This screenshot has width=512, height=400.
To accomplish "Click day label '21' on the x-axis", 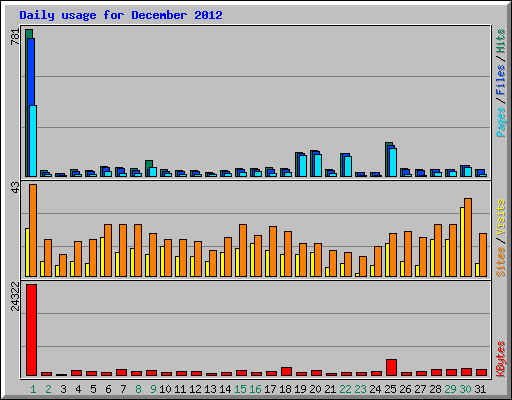I will coord(330,389).
